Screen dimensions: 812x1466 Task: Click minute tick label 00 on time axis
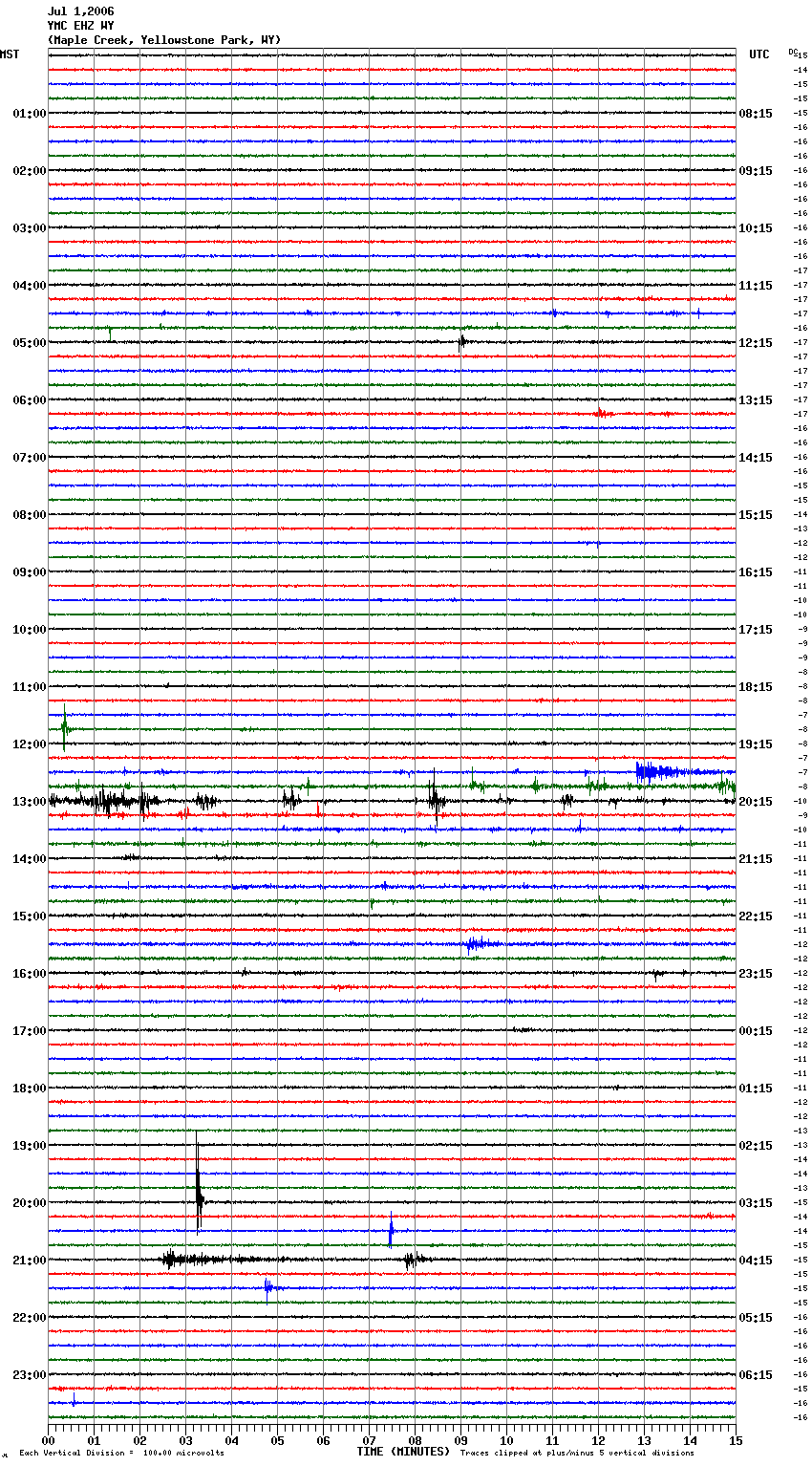(x=49, y=1440)
